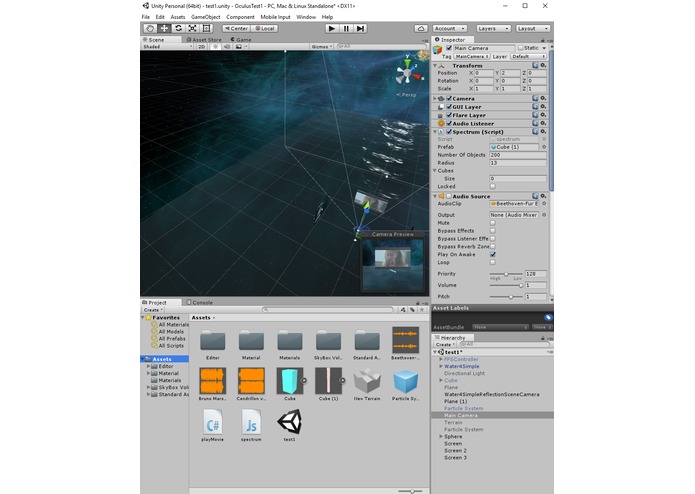The height and width of the screenshot is (494, 695).
Task: Select the Rotate tool in toolbar
Action: click(x=178, y=28)
